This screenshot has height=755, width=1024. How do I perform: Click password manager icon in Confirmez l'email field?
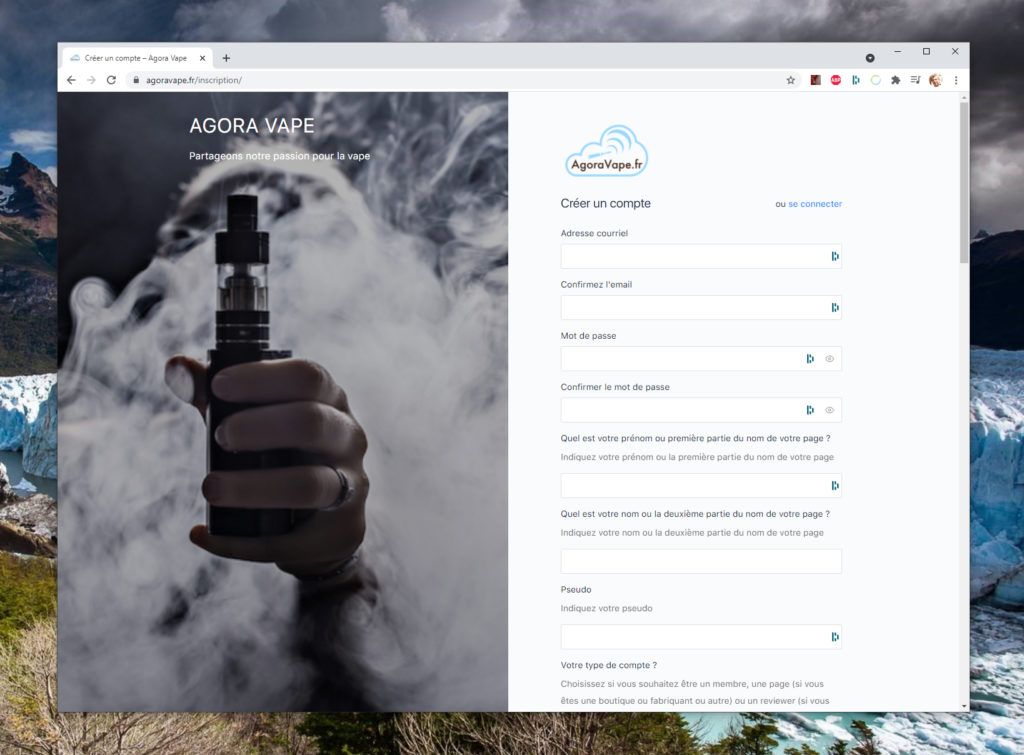pos(835,307)
